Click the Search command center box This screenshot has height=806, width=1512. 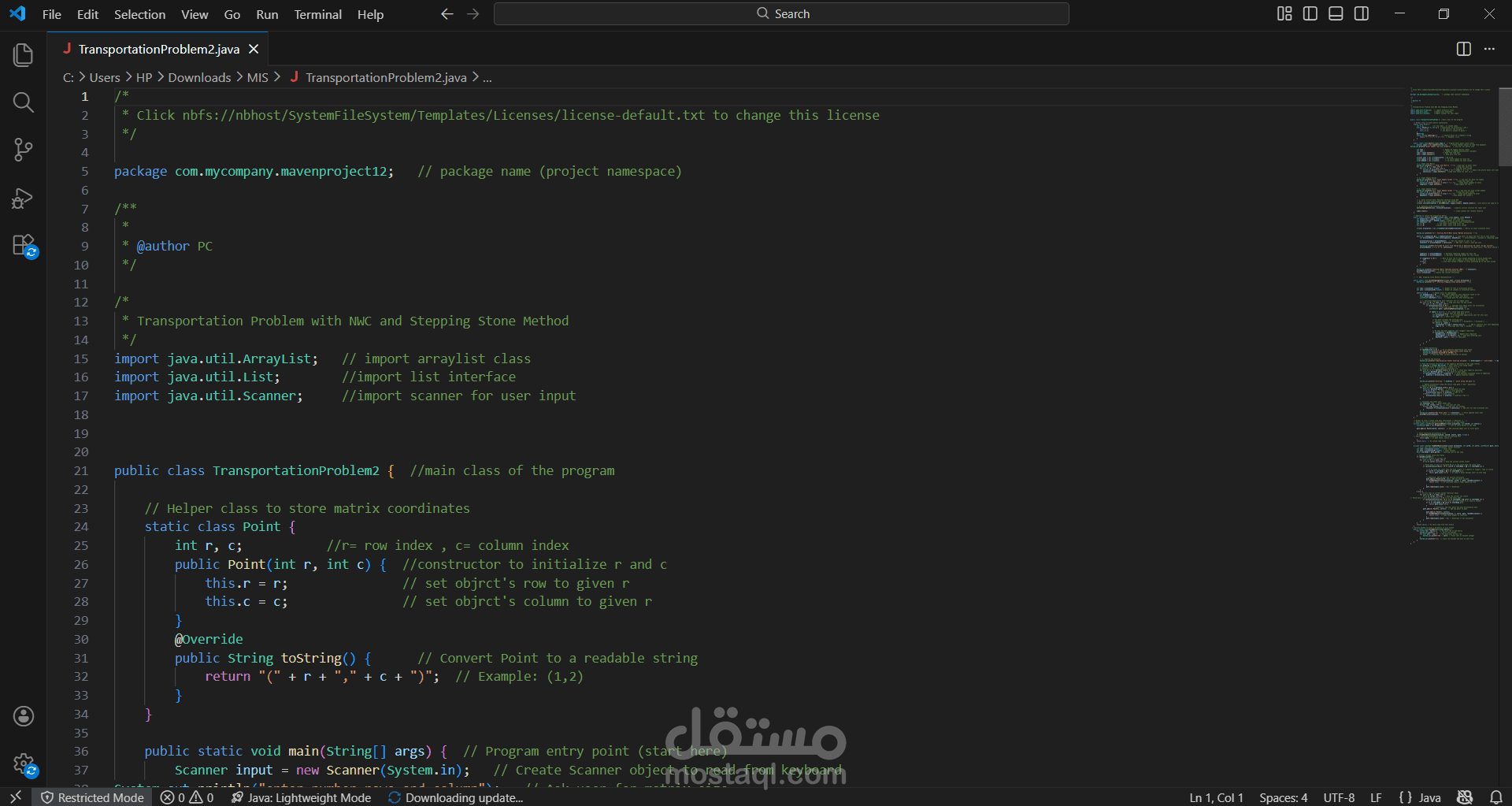coord(781,14)
